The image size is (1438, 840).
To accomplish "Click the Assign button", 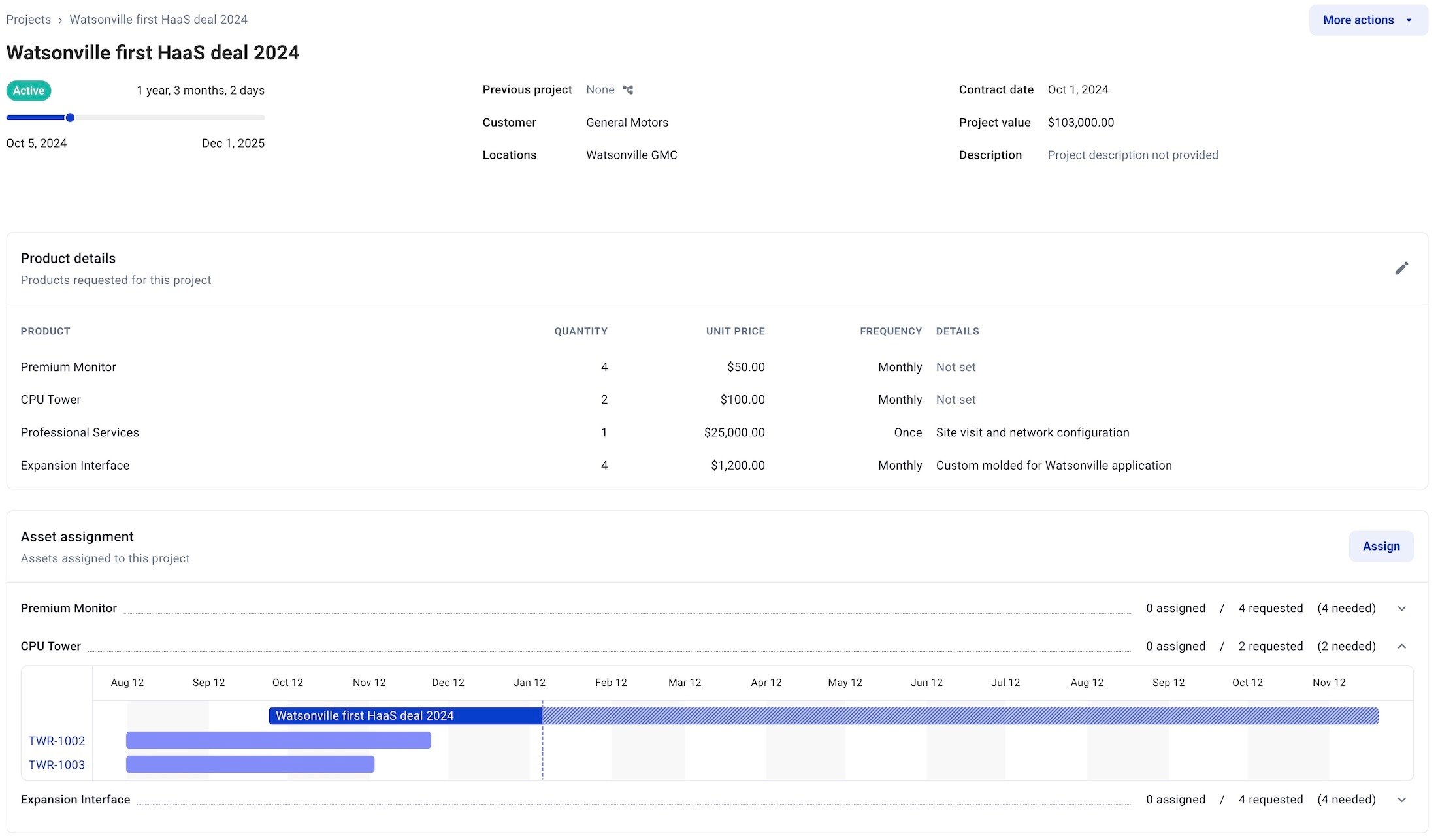I will pos(1381,546).
